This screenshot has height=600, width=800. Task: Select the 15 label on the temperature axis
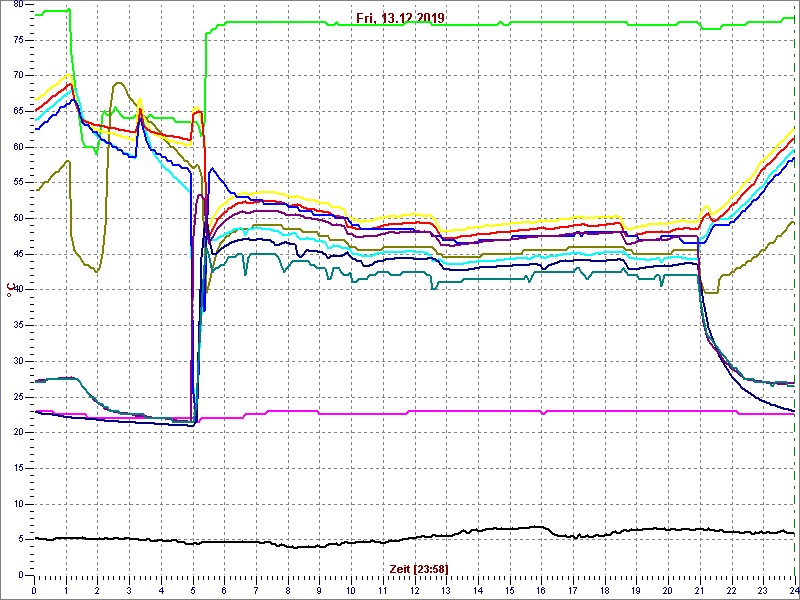(x=17, y=468)
